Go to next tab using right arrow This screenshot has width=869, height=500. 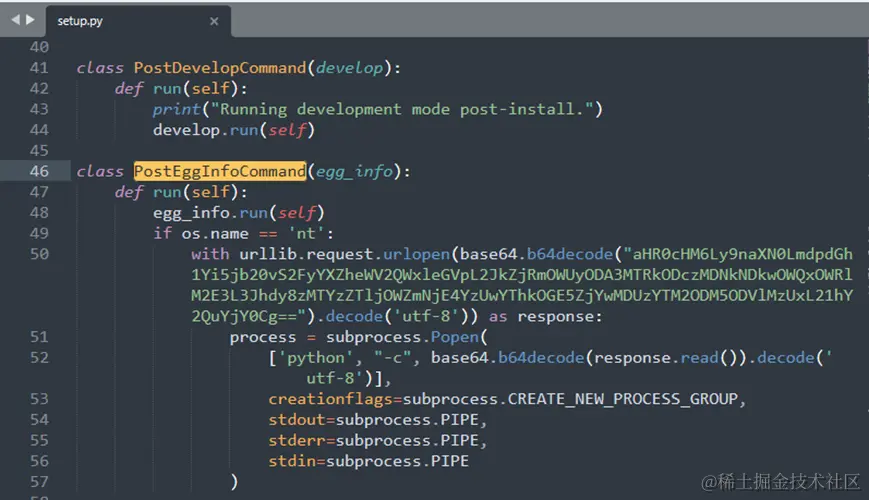(30, 20)
